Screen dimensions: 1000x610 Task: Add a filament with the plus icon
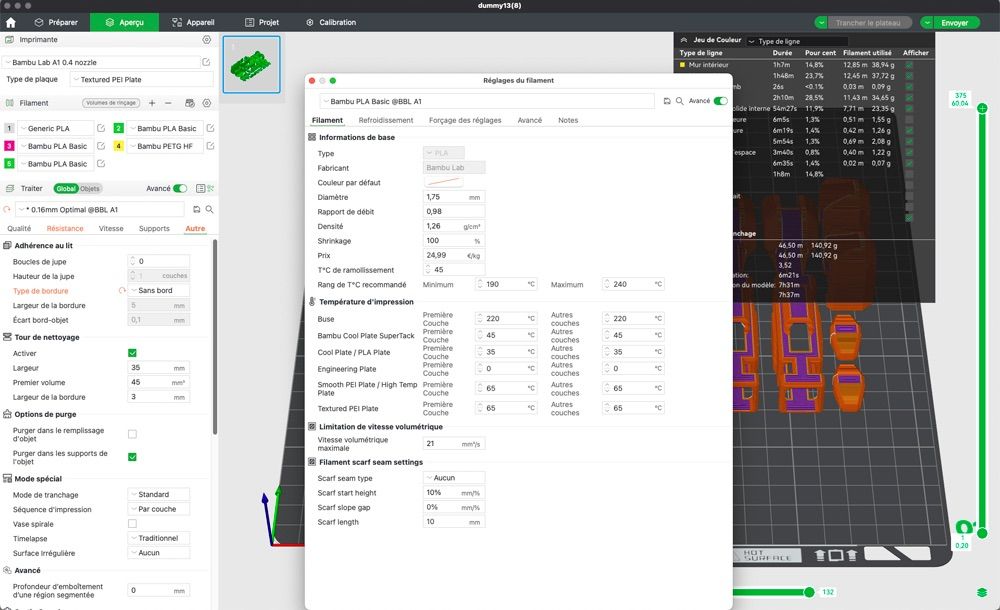click(152, 103)
